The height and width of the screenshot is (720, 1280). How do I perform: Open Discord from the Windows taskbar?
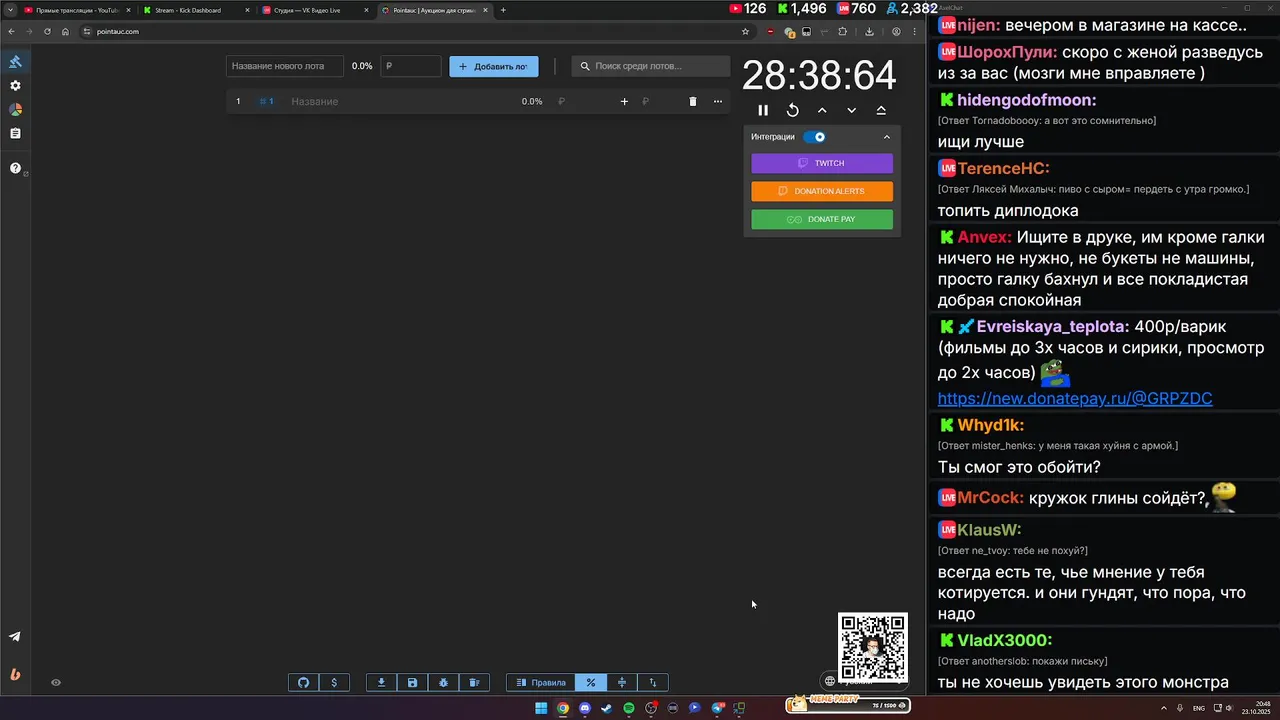click(585, 708)
